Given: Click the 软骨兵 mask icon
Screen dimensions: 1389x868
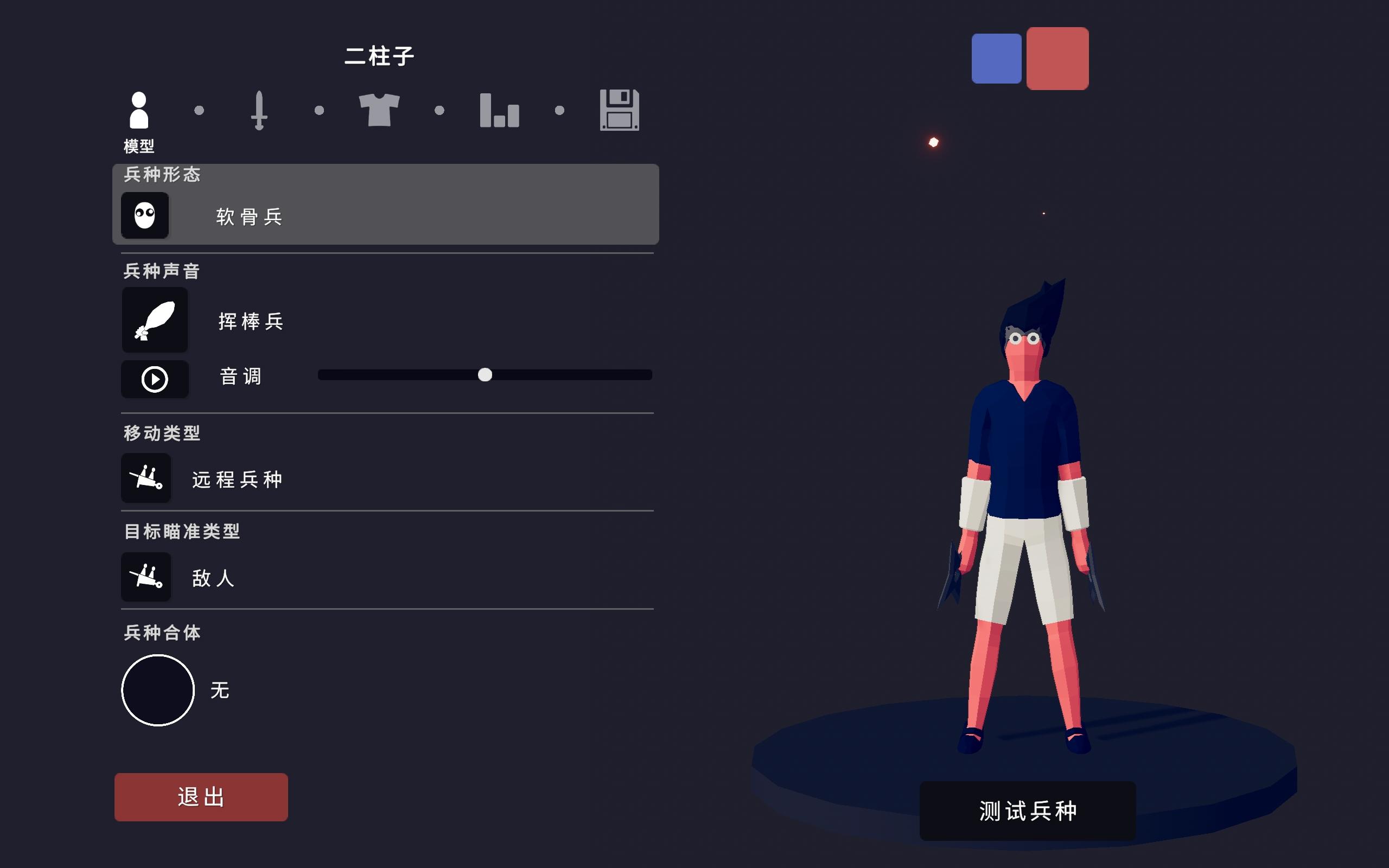Looking at the screenshot, I should click(x=145, y=216).
